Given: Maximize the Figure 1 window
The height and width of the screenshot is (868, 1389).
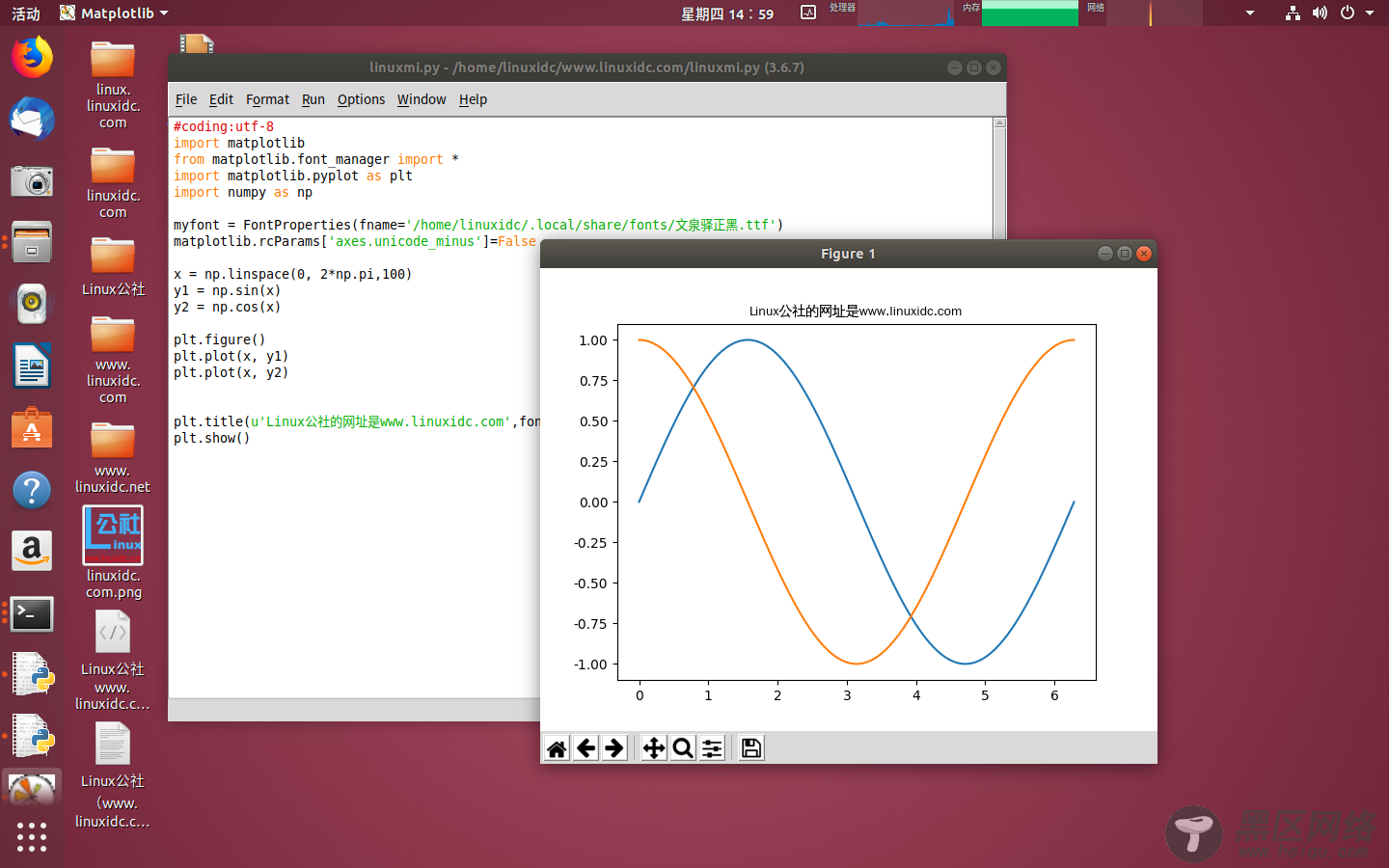Looking at the screenshot, I should (1125, 254).
